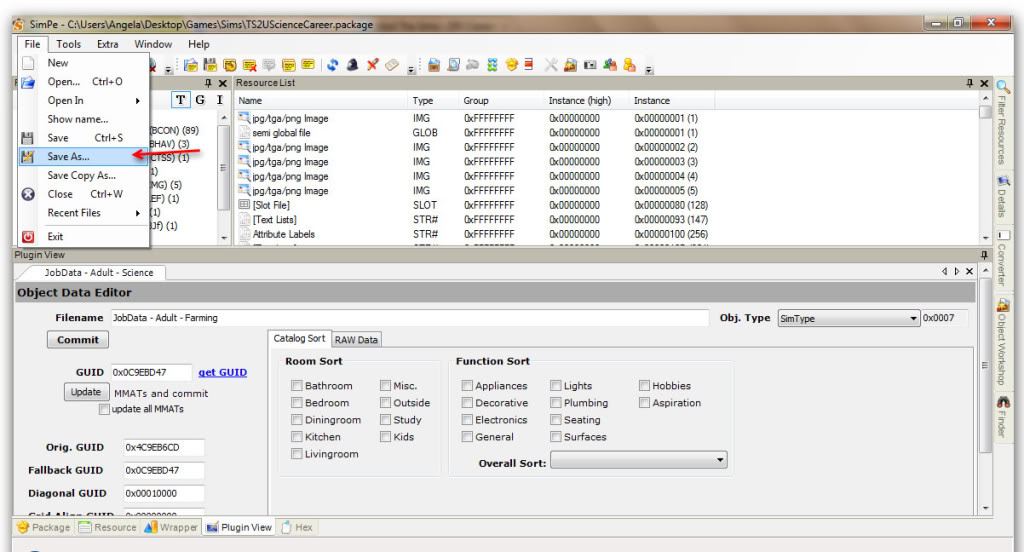1024x552 pixels.
Task: Click the Update button
Action: point(86,392)
